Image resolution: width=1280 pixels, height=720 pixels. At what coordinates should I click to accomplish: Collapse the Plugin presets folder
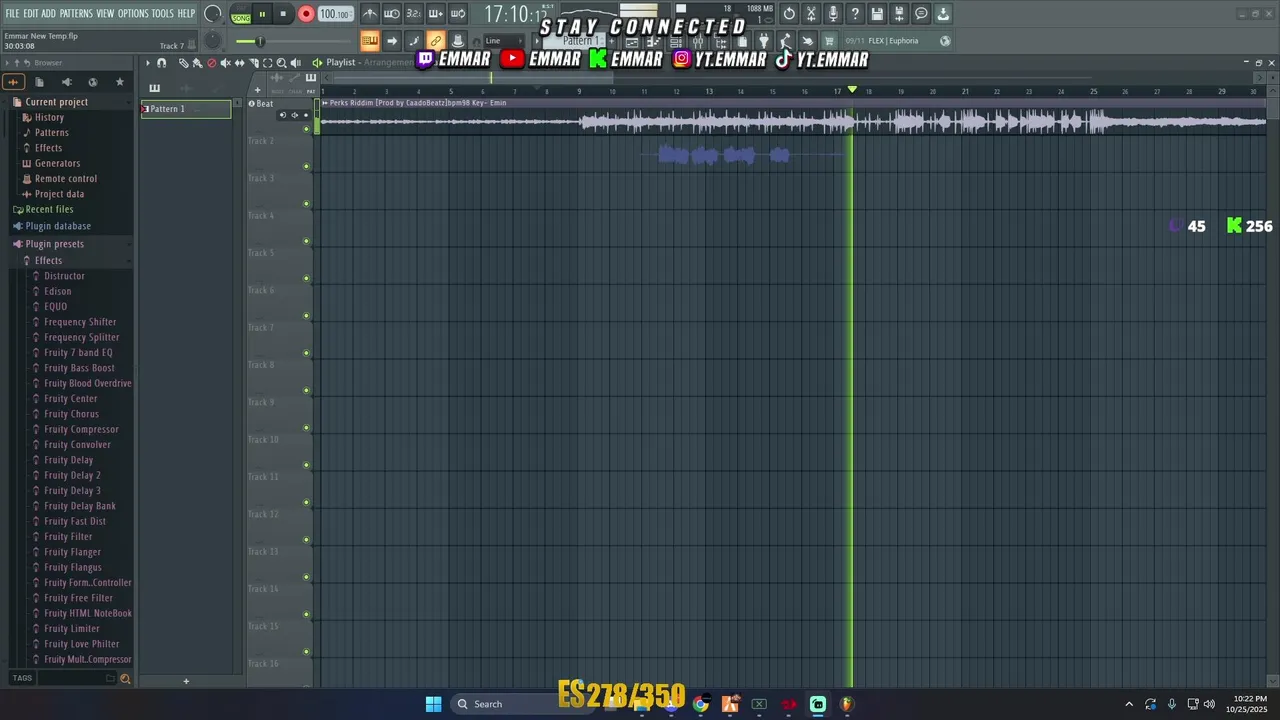pos(54,244)
